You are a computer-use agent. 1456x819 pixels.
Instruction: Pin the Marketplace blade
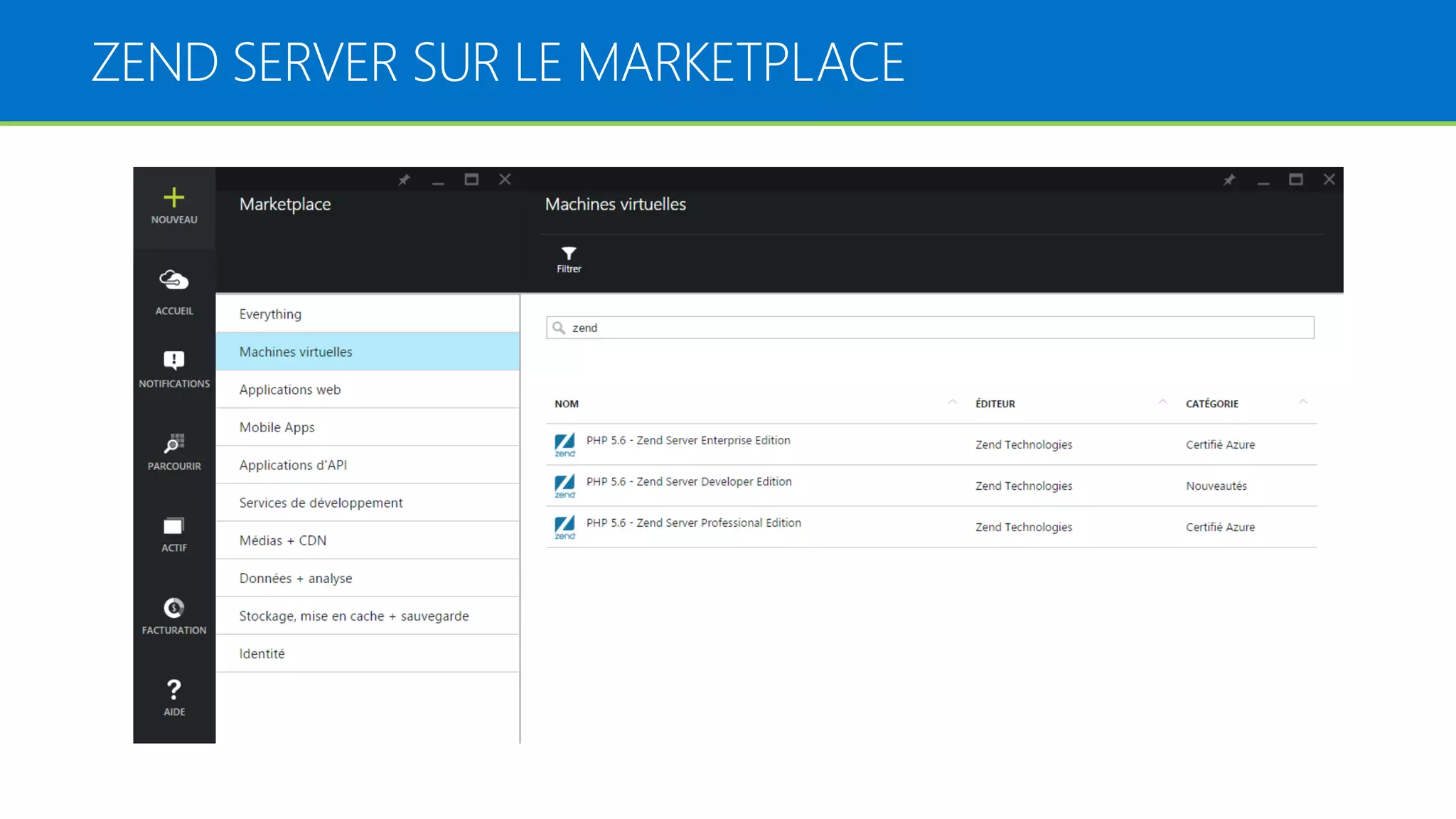[404, 180]
